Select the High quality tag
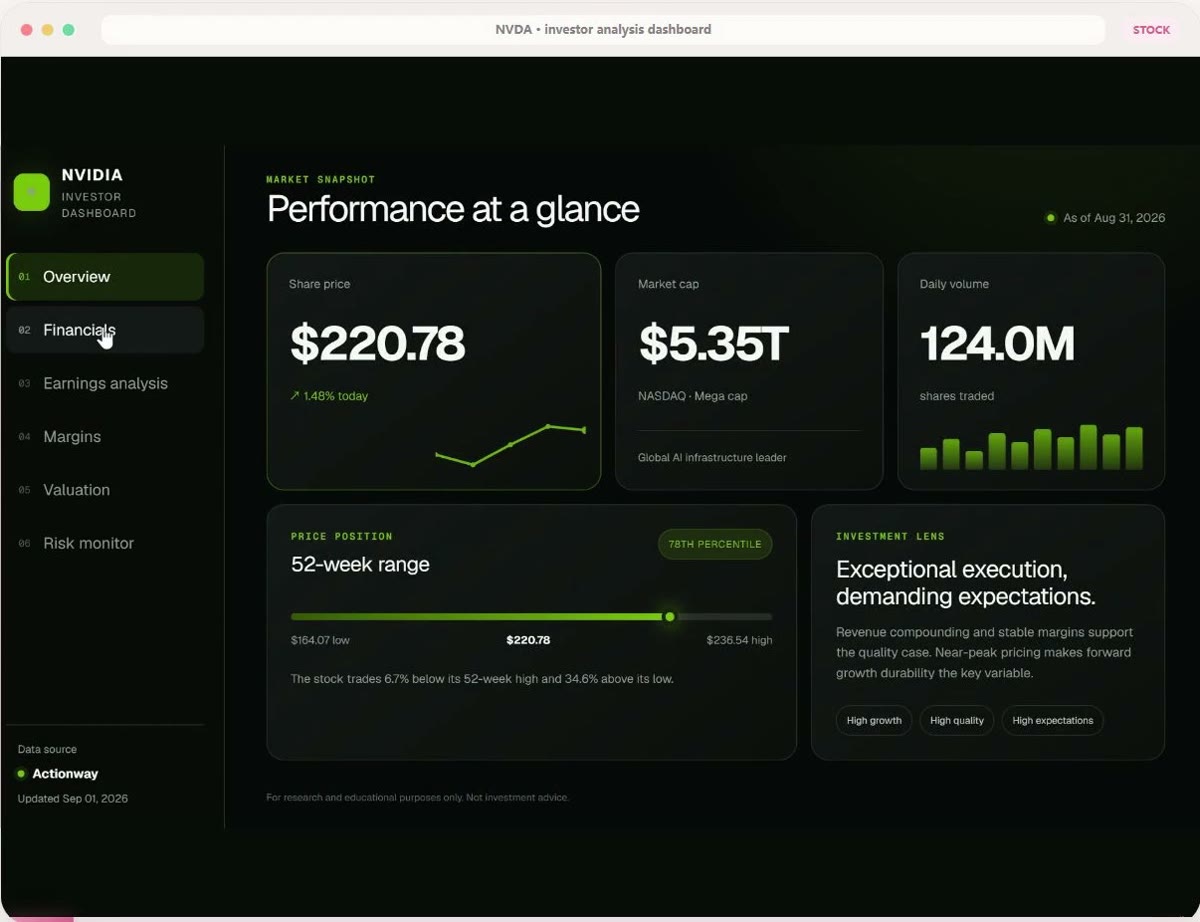1200x922 pixels. coord(957,721)
